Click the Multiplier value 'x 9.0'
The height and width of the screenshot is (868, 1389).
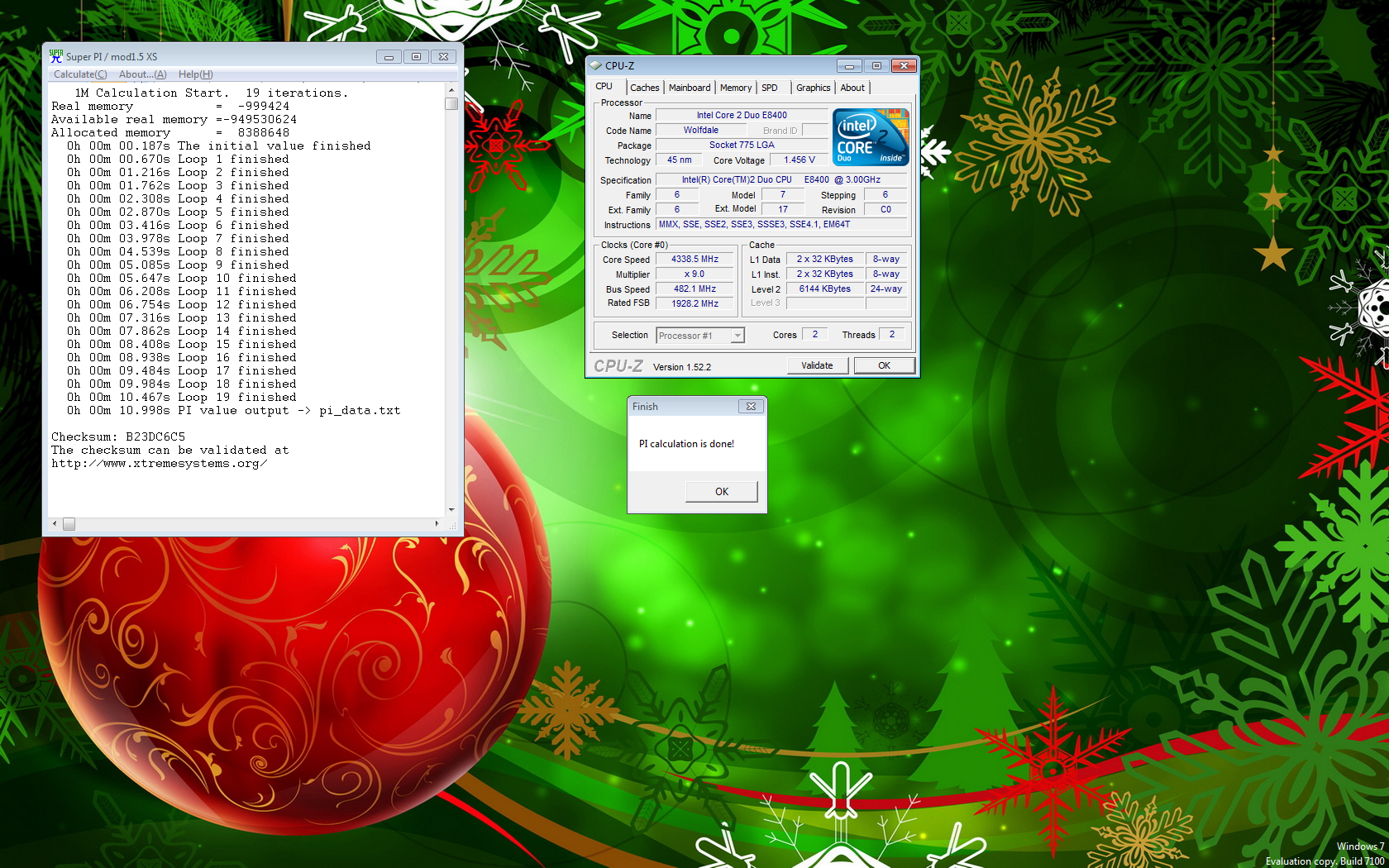(694, 274)
